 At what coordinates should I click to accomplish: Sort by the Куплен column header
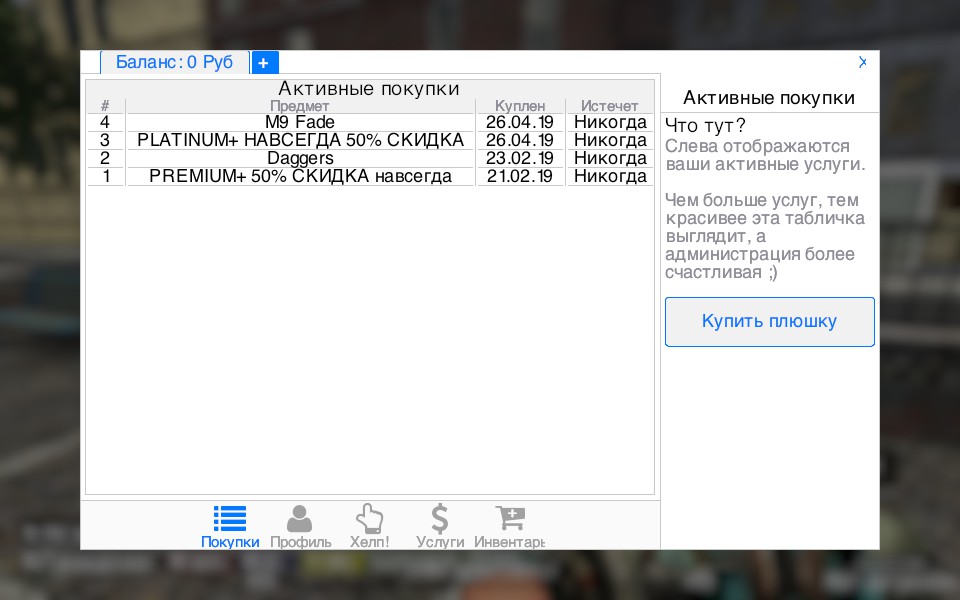pos(520,106)
